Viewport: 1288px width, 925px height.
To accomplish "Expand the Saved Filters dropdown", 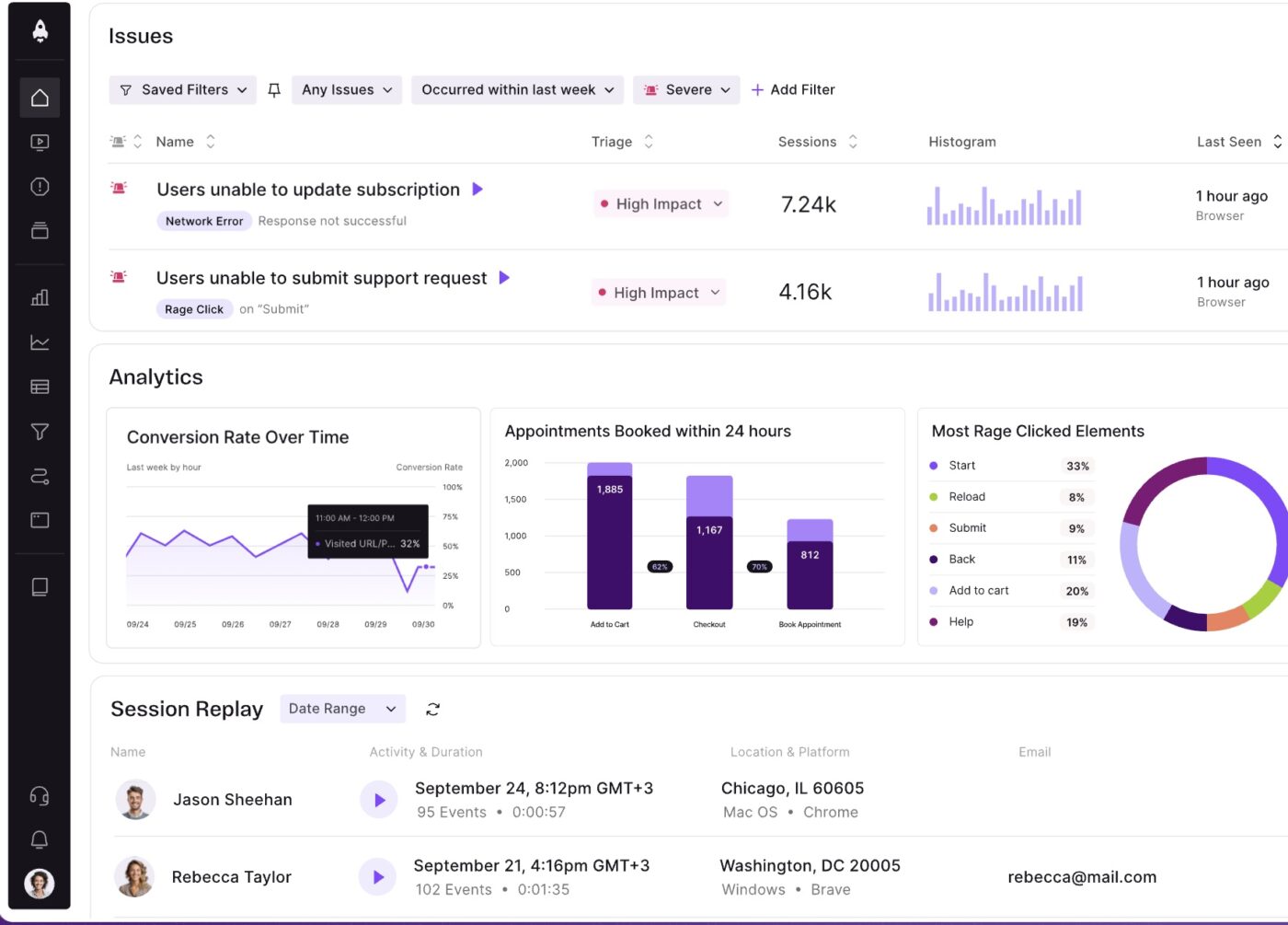I will pyautogui.click(x=183, y=90).
